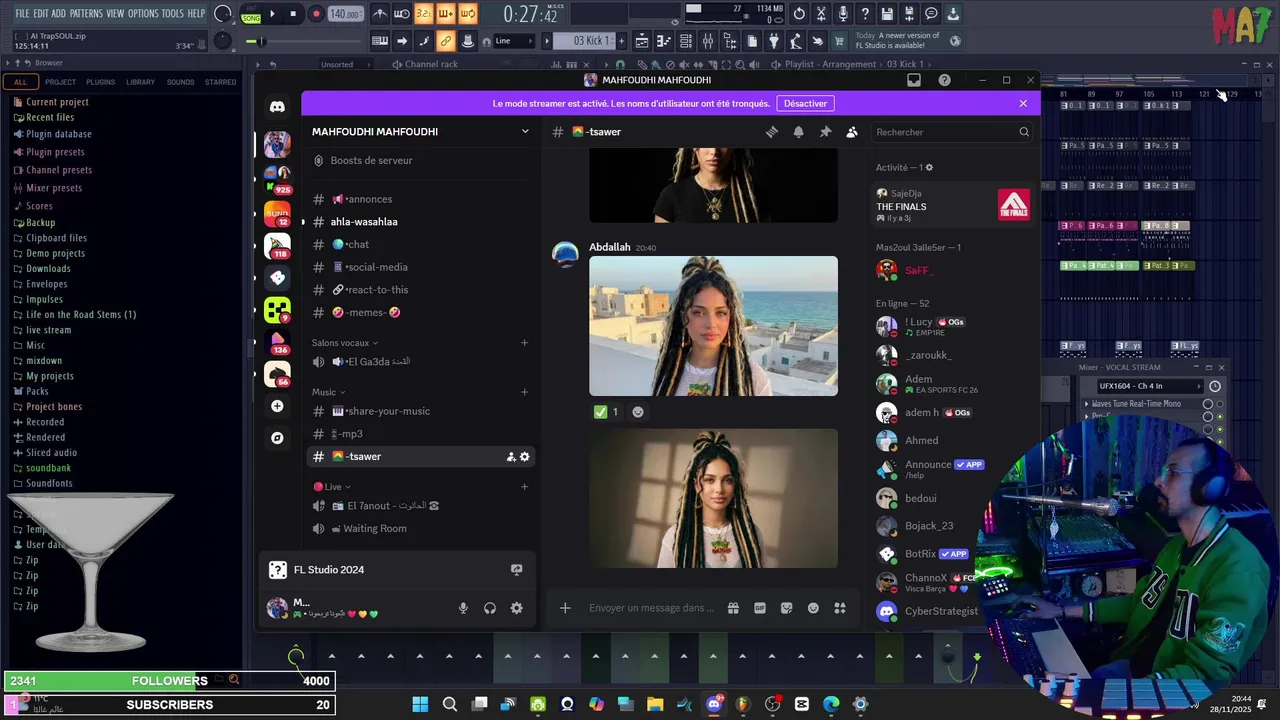This screenshot has width=1280, height=720.
Task: Open the MAHFOUDHI MAHFOUDHI server dropdown chevron
Action: pyautogui.click(x=525, y=132)
